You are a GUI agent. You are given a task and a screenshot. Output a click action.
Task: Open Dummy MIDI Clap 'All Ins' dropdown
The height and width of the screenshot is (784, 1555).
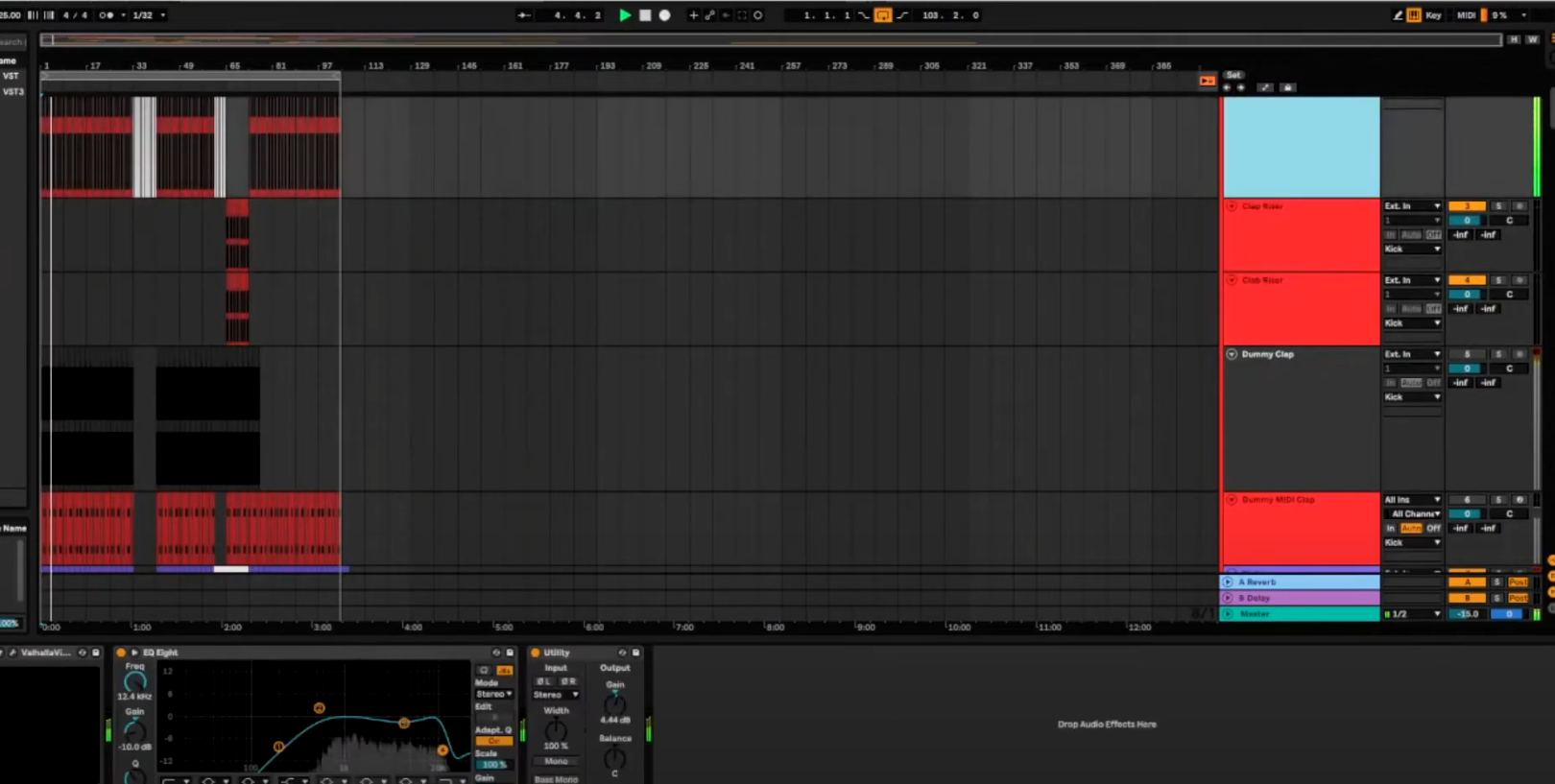click(1411, 500)
